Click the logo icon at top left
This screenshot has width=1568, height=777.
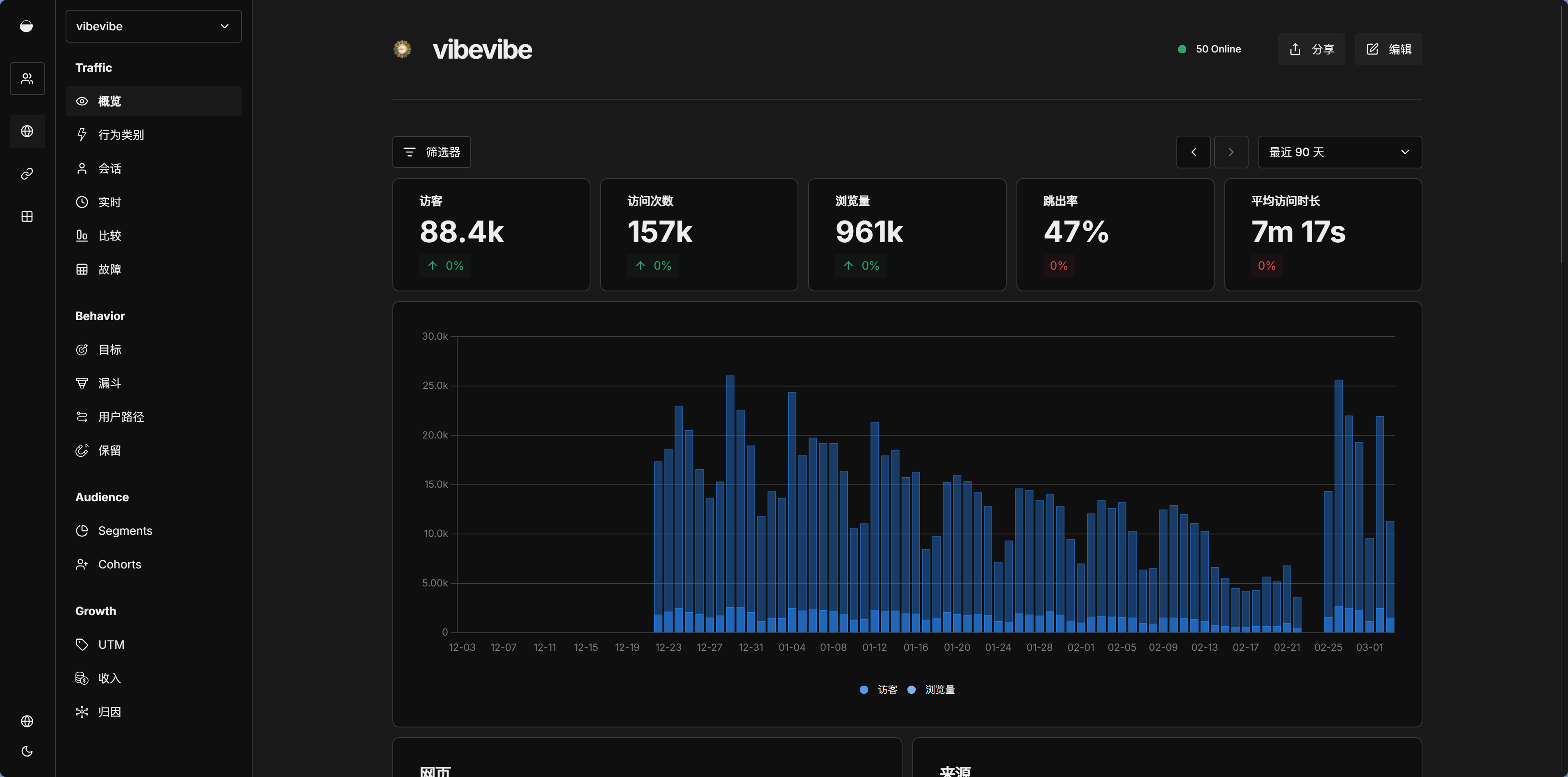click(26, 26)
